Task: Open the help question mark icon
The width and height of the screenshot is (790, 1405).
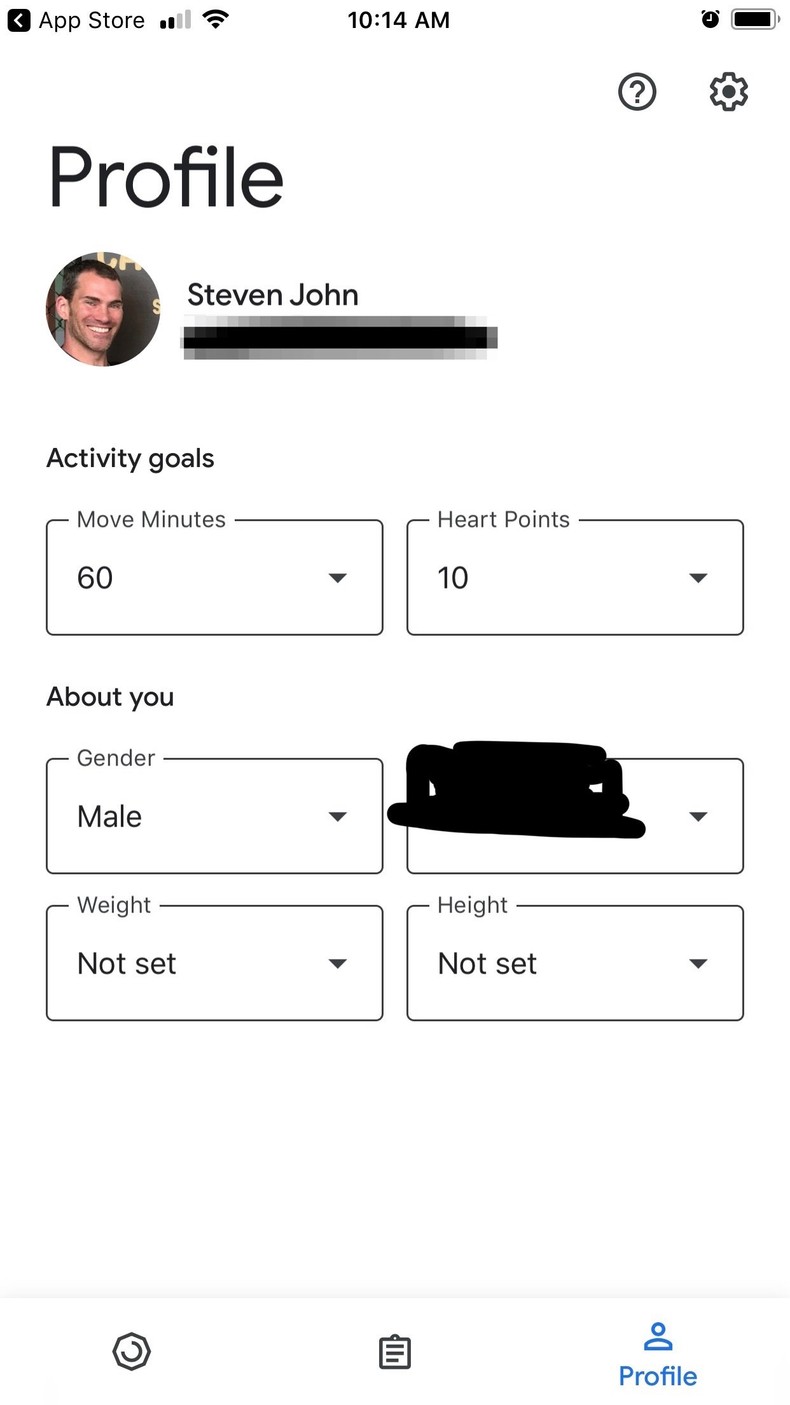Action: click(x=637, y=92)
